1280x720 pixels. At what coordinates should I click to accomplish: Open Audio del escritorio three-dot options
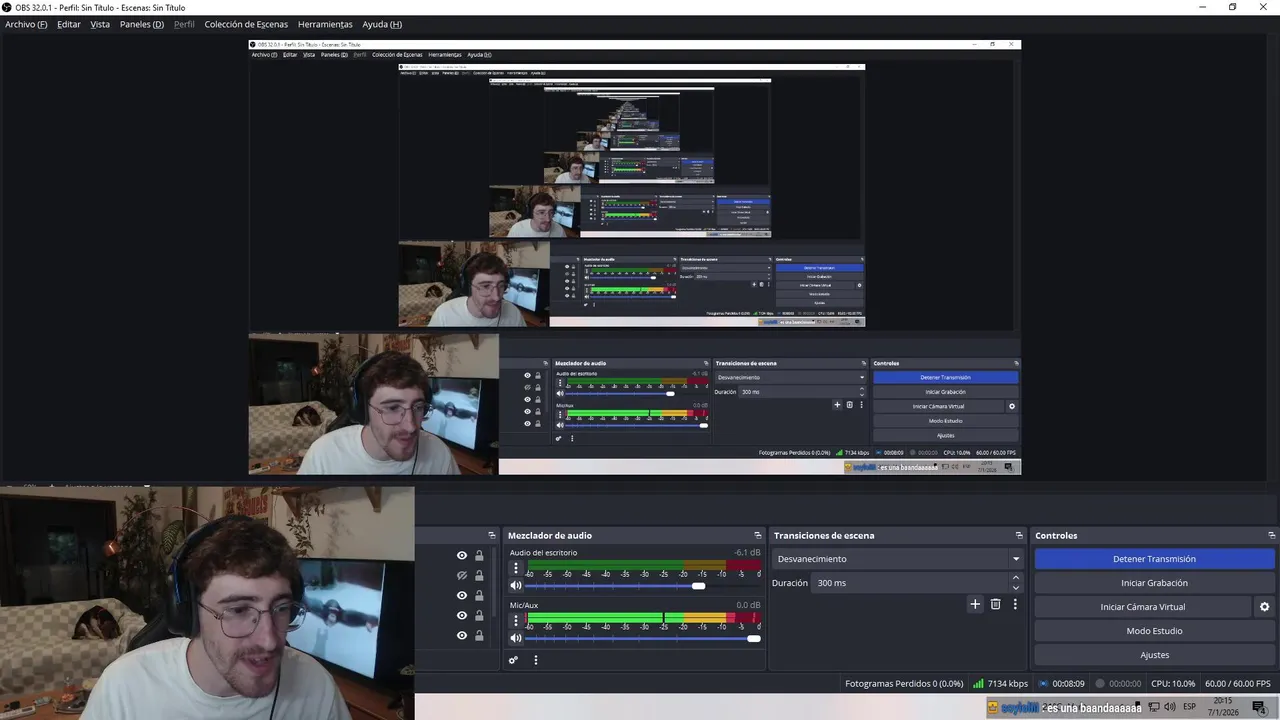(516, 568)
